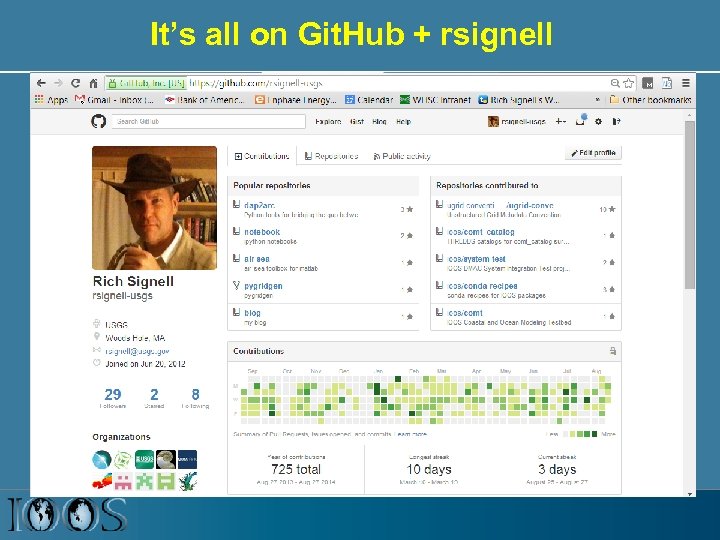Screen dimensions: 720x540
Task: Click the darkest green legend swatch
Action: (595, 434)
